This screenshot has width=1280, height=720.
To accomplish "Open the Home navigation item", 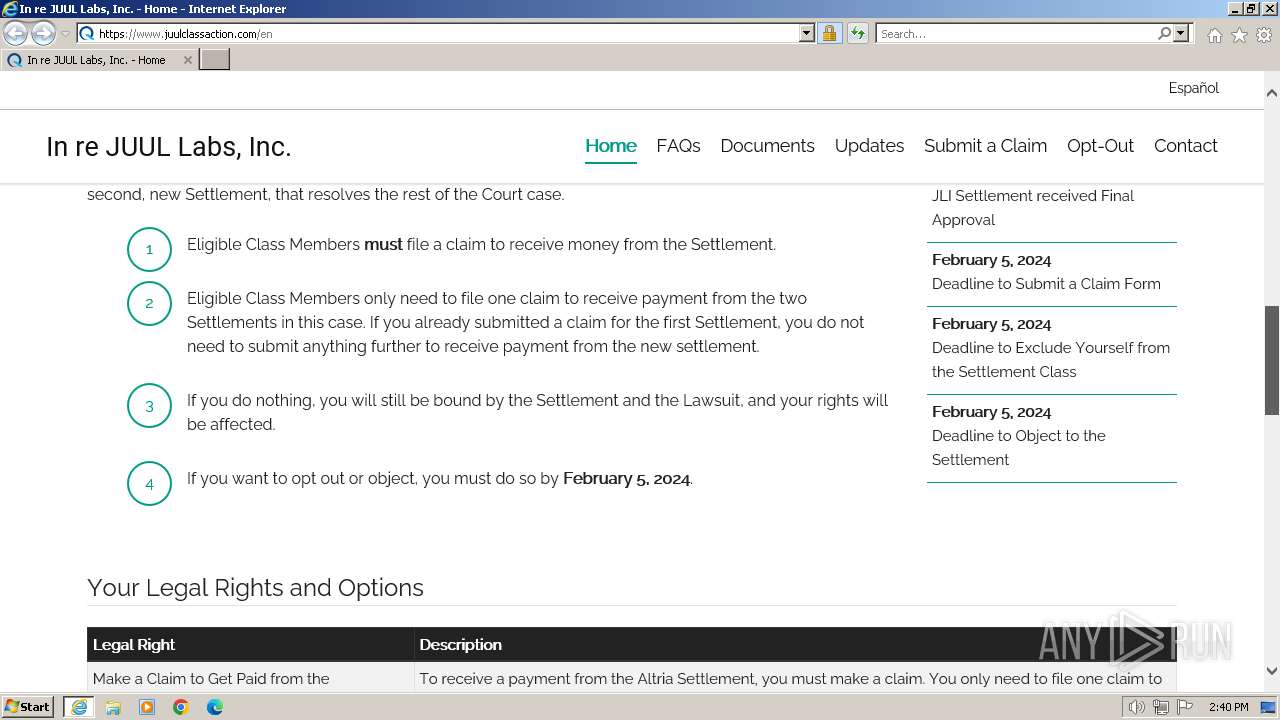I will click(610, 146).
